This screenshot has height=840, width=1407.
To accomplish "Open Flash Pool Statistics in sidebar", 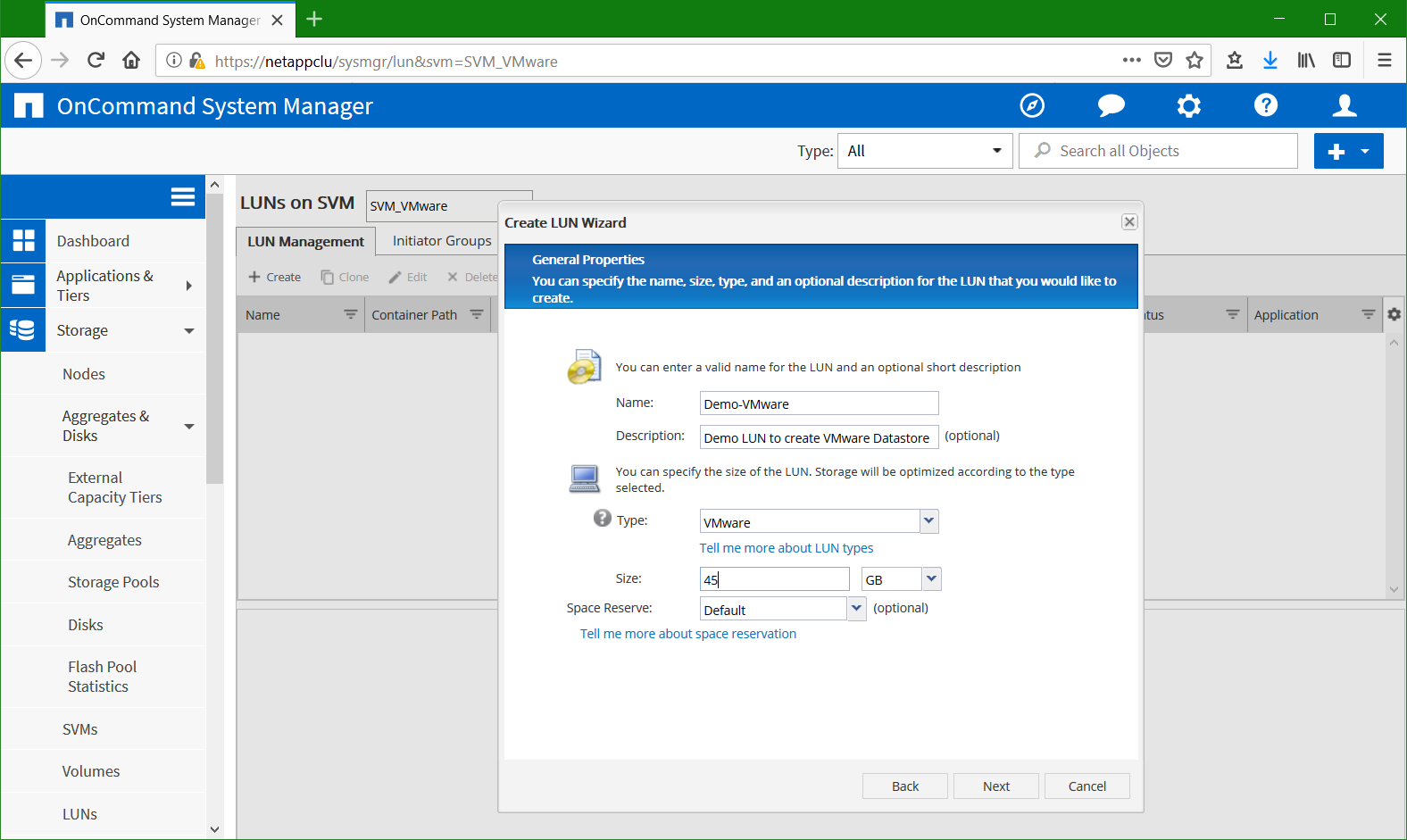I will tap(102, 677).
